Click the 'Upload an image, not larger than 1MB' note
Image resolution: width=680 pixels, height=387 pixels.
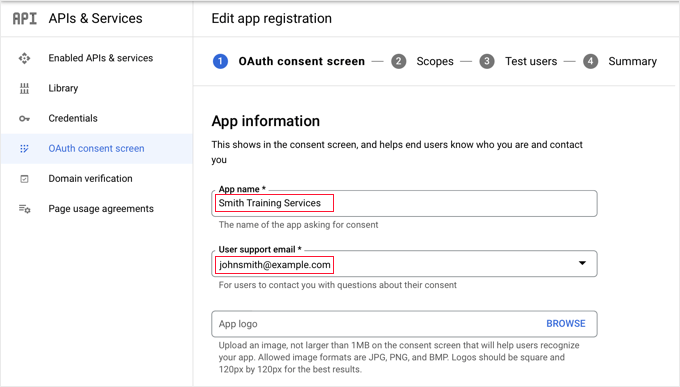tap(399, 357)
